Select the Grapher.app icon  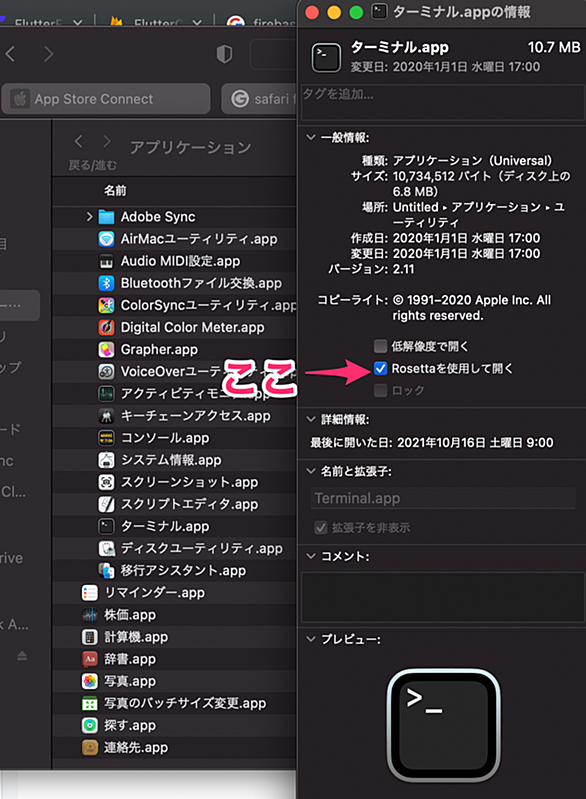coord(106,350)
